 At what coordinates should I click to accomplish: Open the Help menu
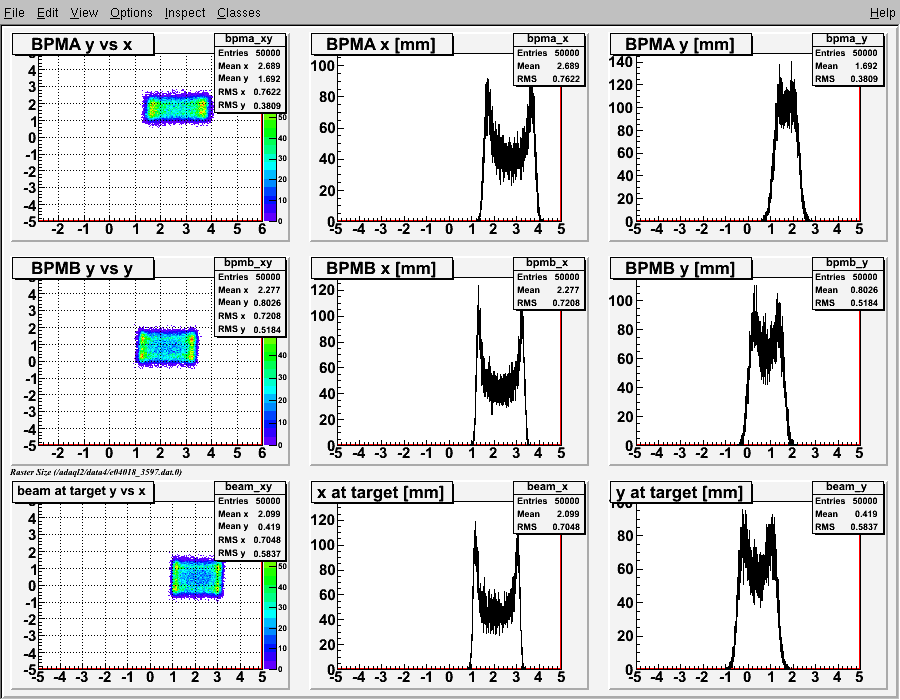tap(882, 13)
